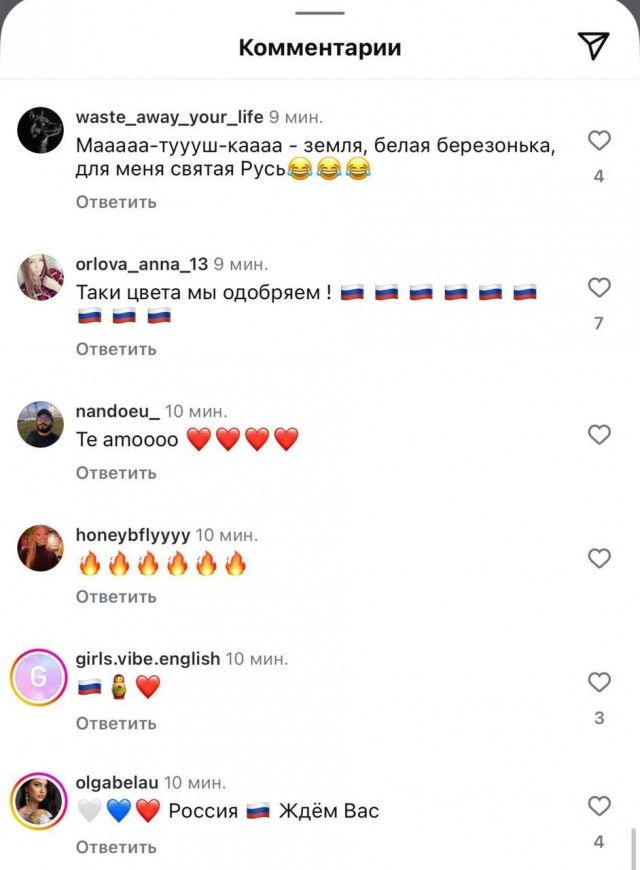640x870 pixels.
Task: Like waste_away_your_life's comment
Action: point(599,140)
